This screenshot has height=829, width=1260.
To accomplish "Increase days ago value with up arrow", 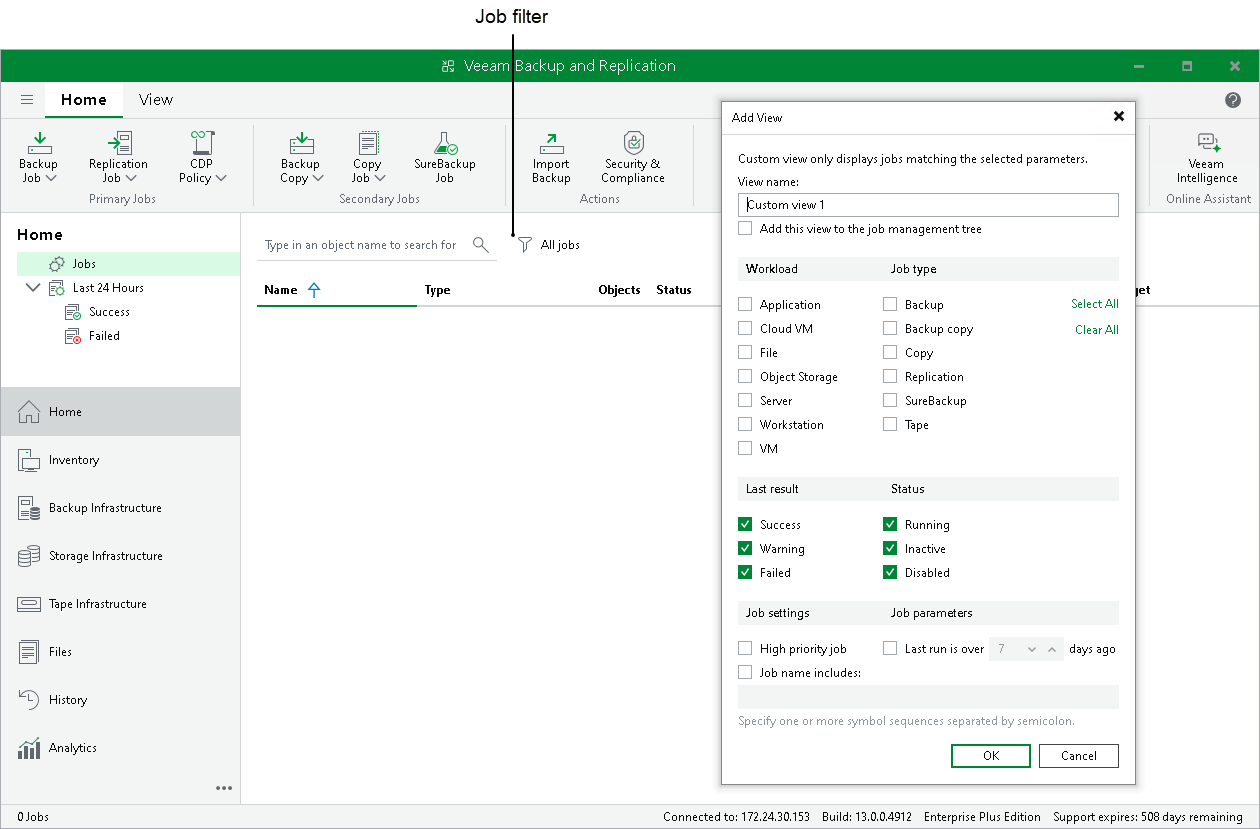I will [1052, 649].
